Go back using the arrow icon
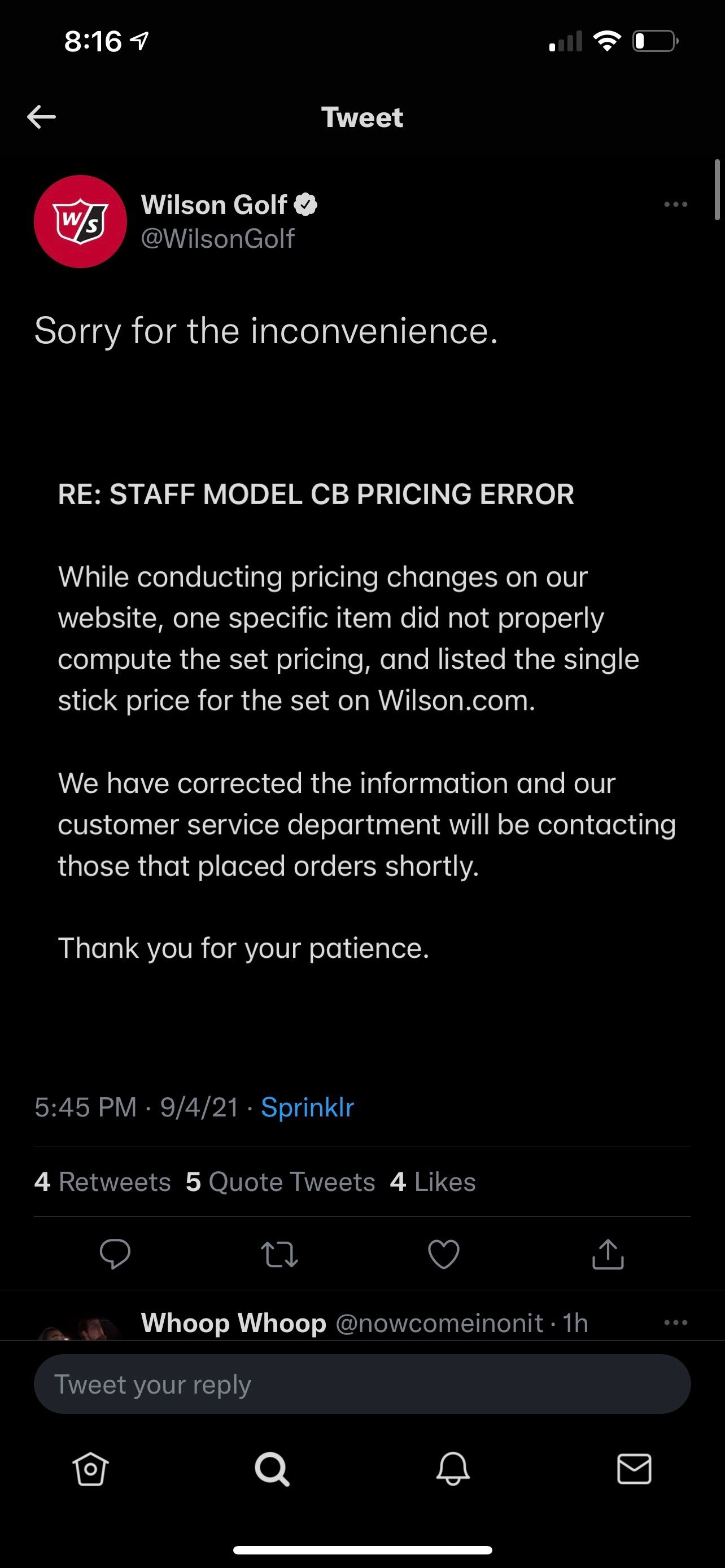The image size is (725, 1568). (x=41, y=117)
